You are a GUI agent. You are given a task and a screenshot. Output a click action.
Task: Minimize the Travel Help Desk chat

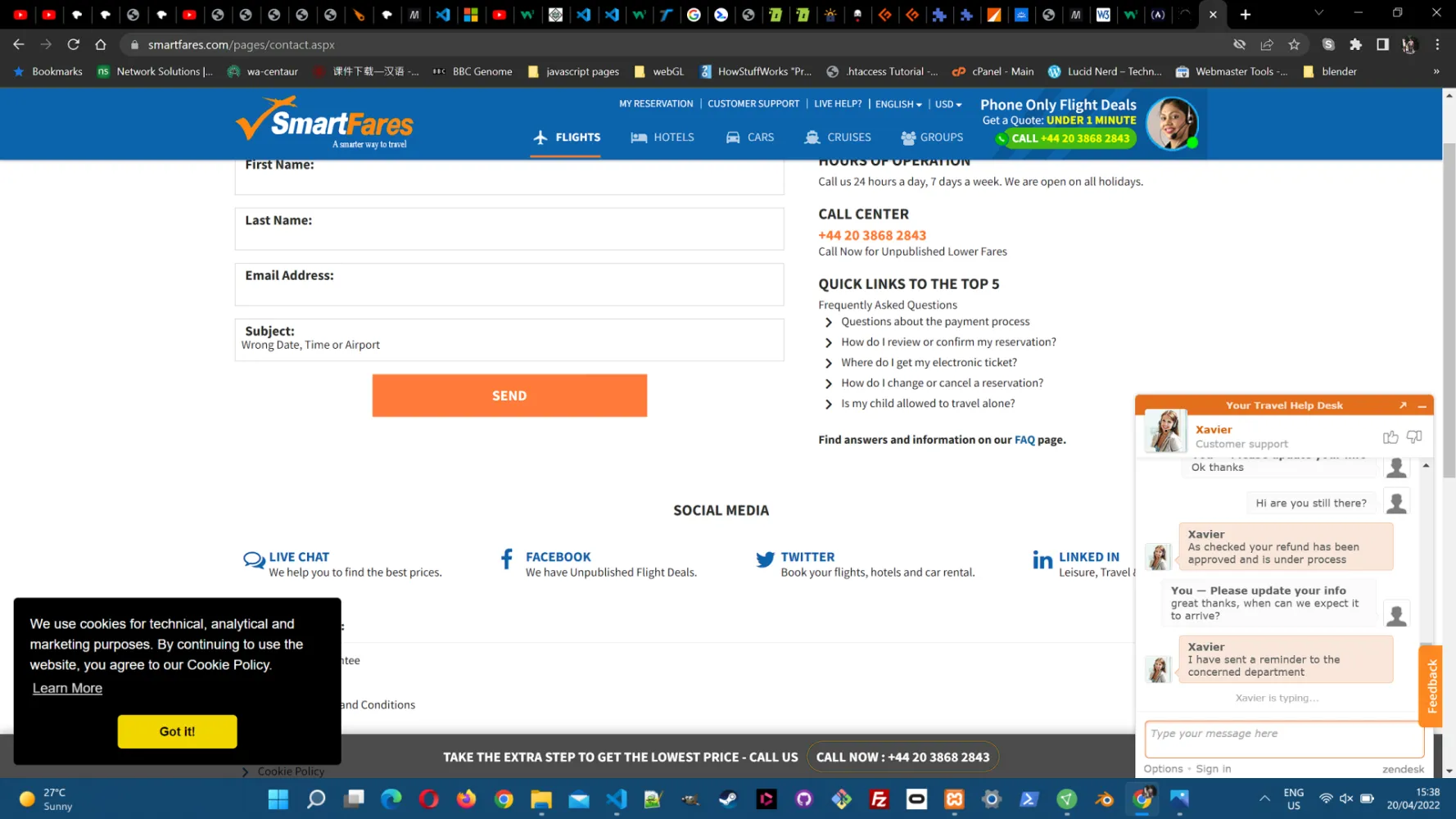click(1422, 406)
